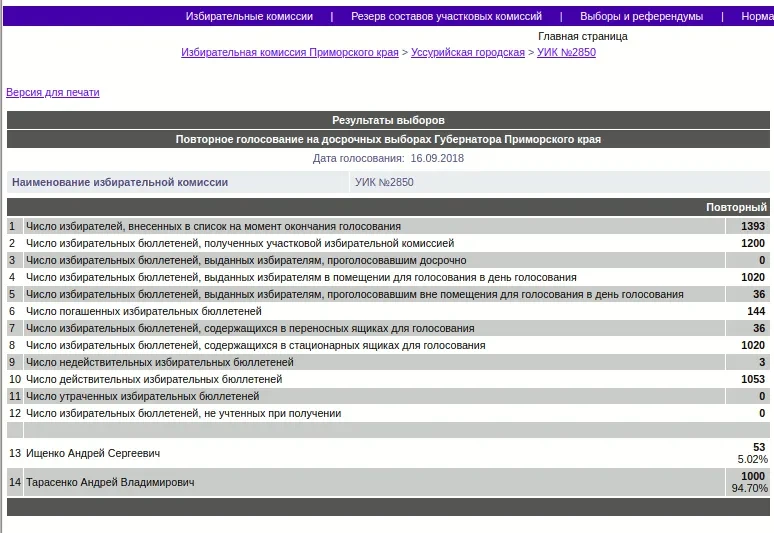The height and width of the screenshot is (533, 774).
Task: Navigate to Уссурийская городская breadcrumb
Action: click(468, 52)
